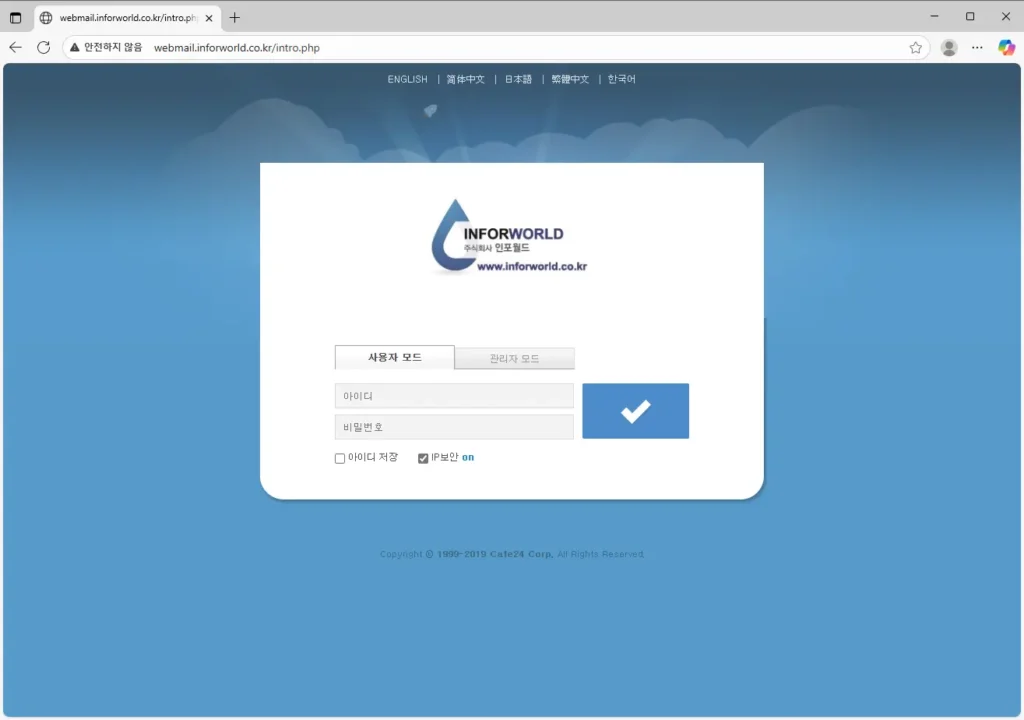Open the browser profile avatar

point(949,48)
